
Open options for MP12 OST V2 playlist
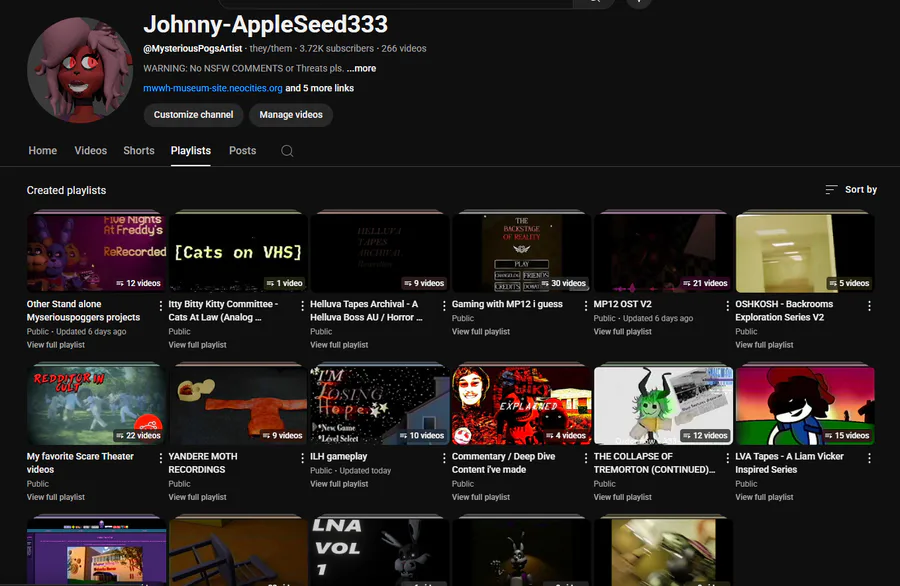tap(728, 305)
